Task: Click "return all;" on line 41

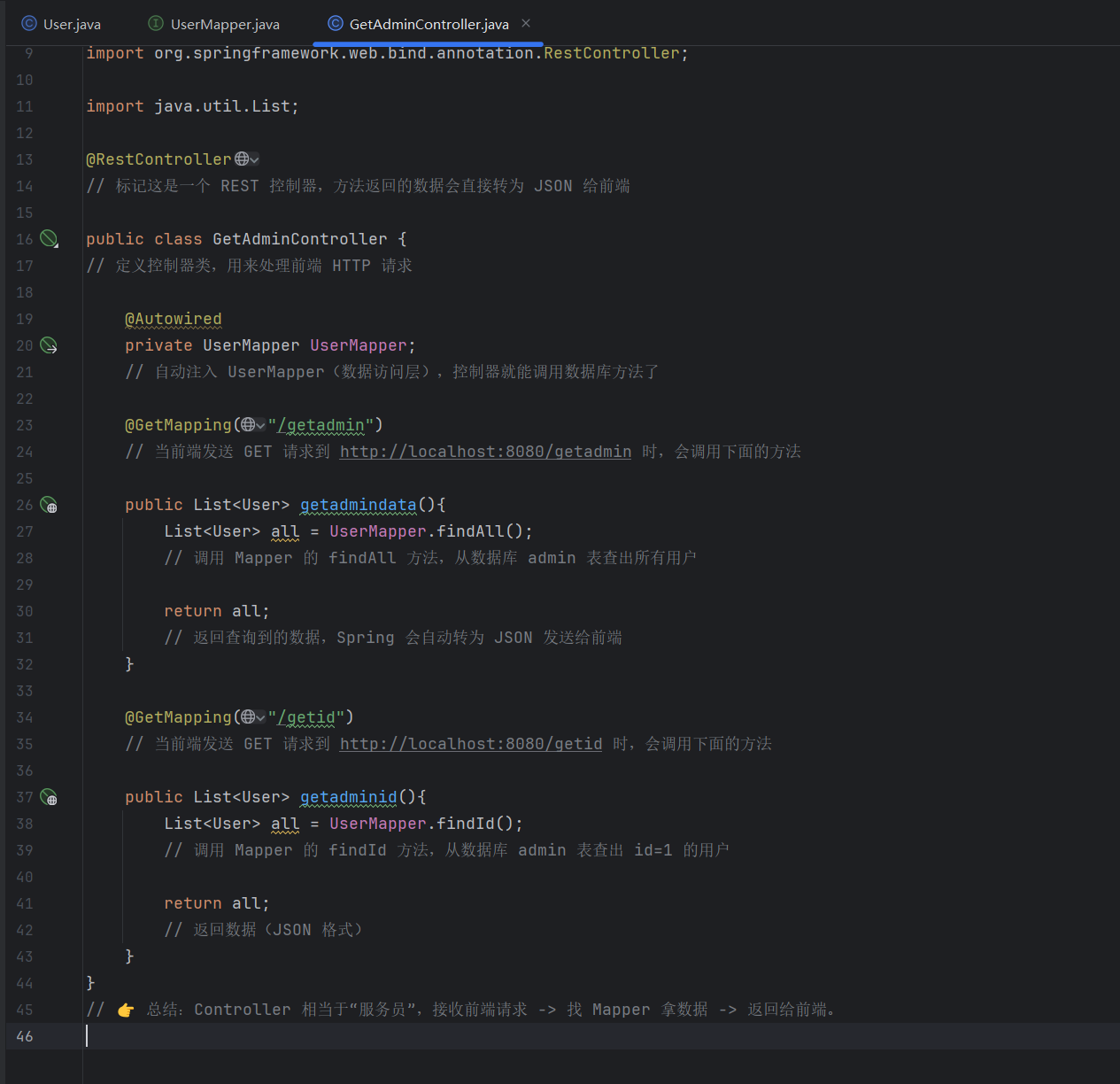Action: [217, 903]
